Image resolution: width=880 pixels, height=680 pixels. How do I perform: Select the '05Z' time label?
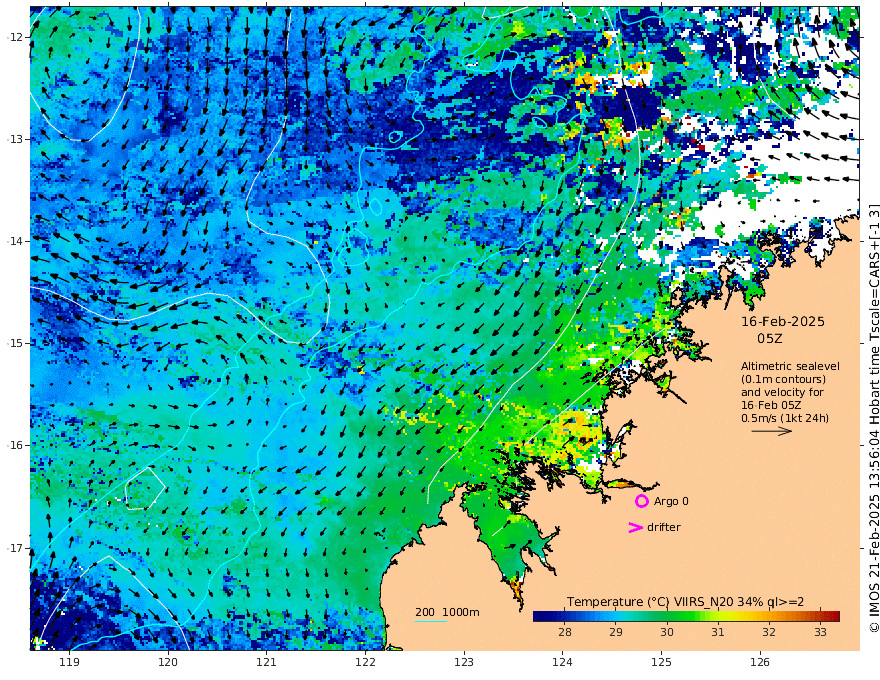coord(769,338)
